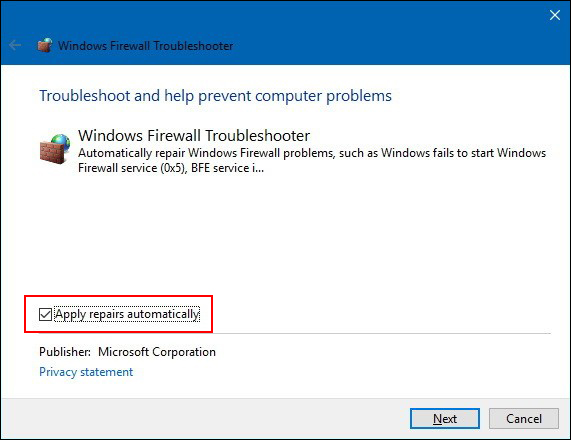The height and width of the screenshot is (440, 571).
Task: Cancel the troubleshooter wizard
Action: pos(524,419)
